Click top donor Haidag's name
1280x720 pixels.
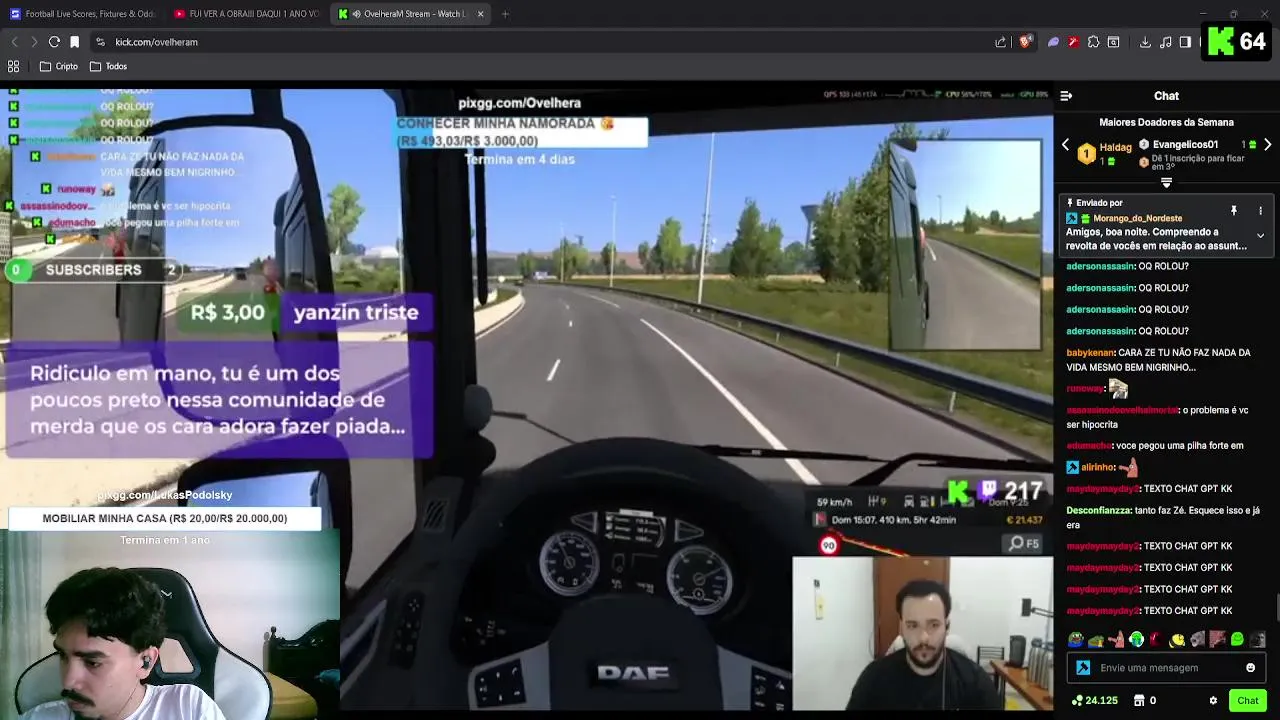[1115, 147]
